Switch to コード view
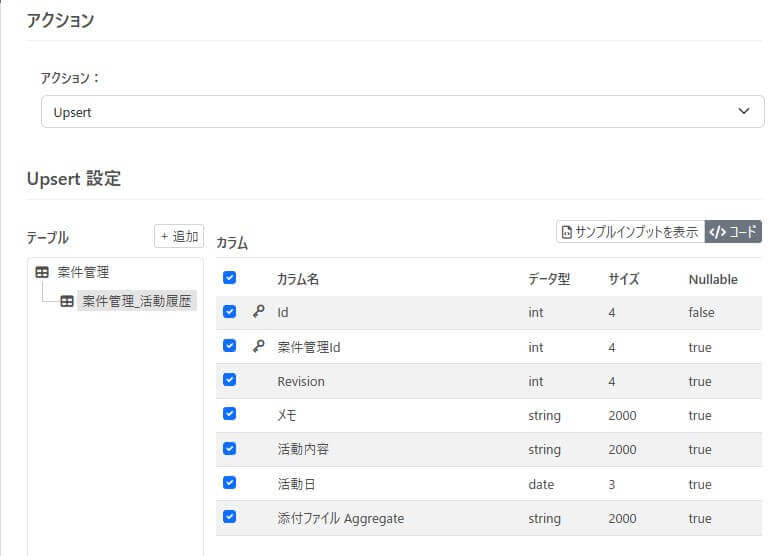 733,232
